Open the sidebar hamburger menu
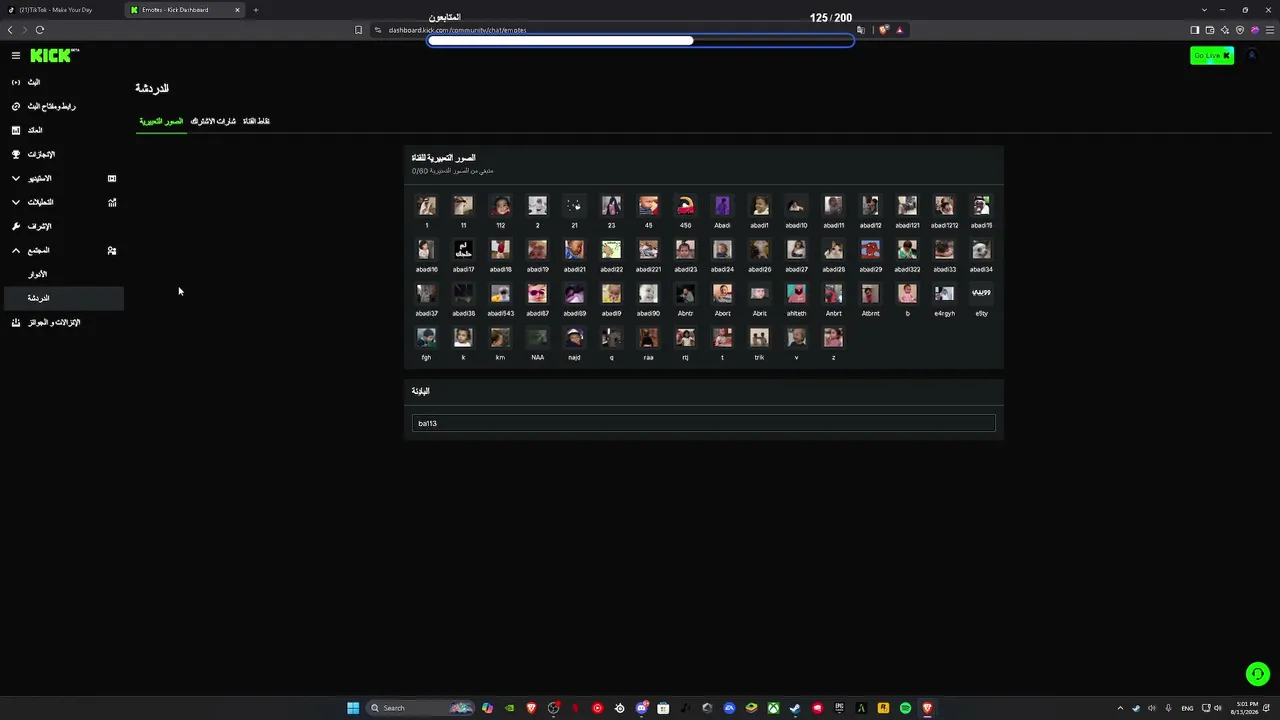 tap(16, 56)
